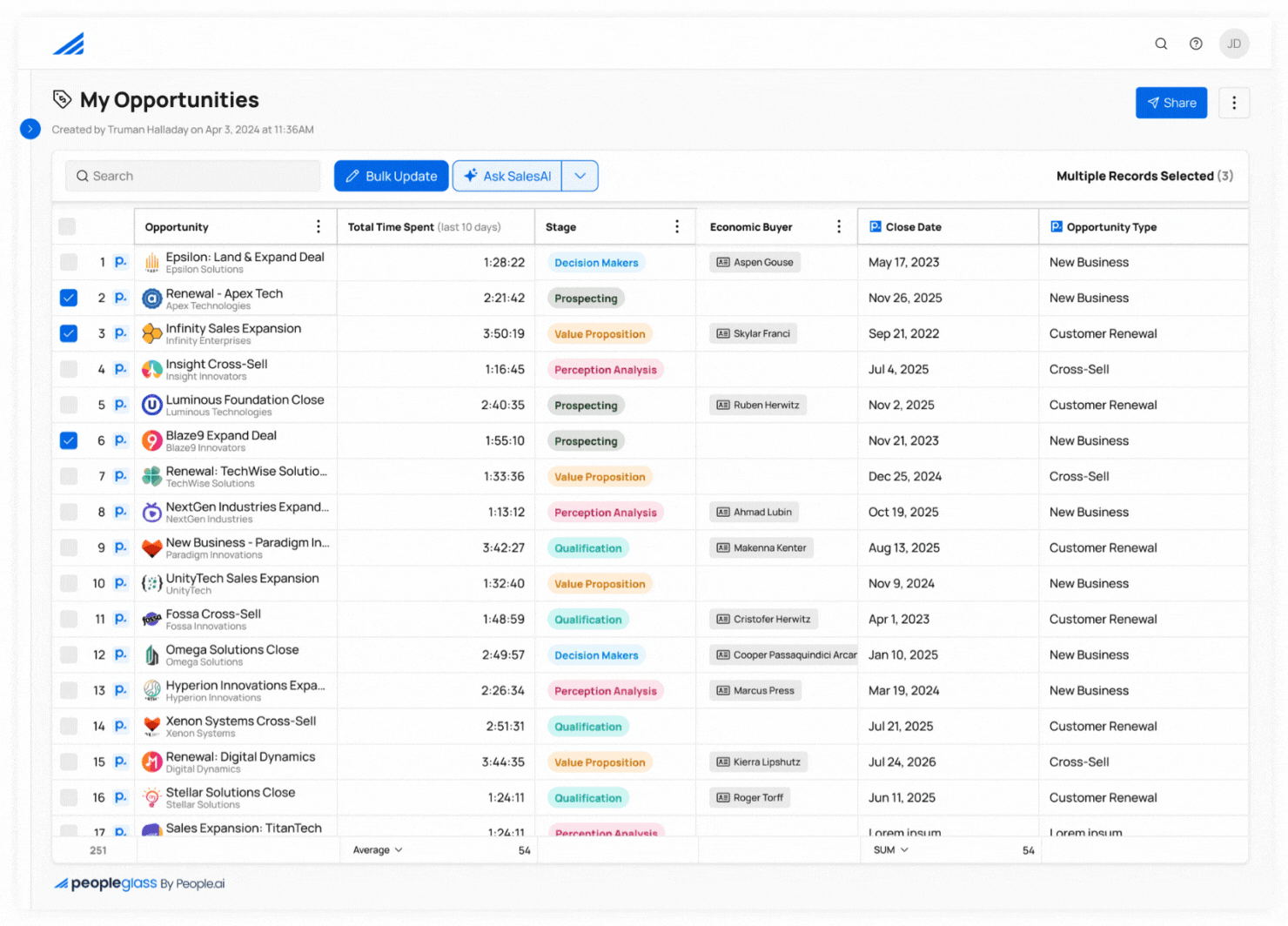Click the Peopleglass logo in the footer
The image size is (1288, 926).
105,882
